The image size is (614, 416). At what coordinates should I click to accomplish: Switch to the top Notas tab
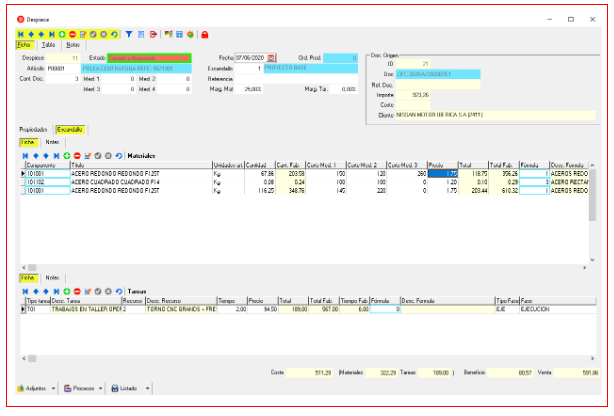[73, 45]
